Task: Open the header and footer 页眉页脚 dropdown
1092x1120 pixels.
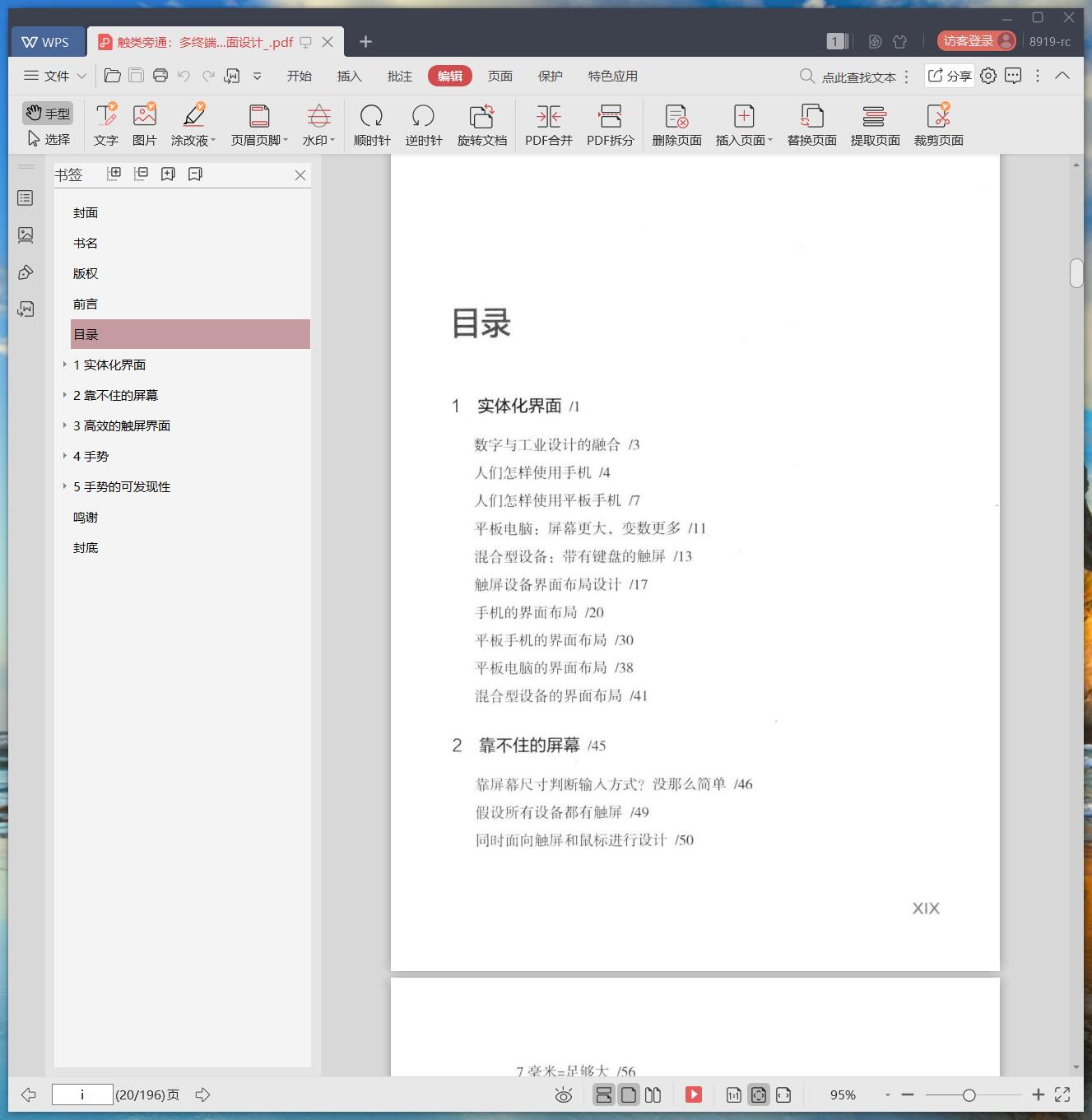Action: click(x=259, y=125)
